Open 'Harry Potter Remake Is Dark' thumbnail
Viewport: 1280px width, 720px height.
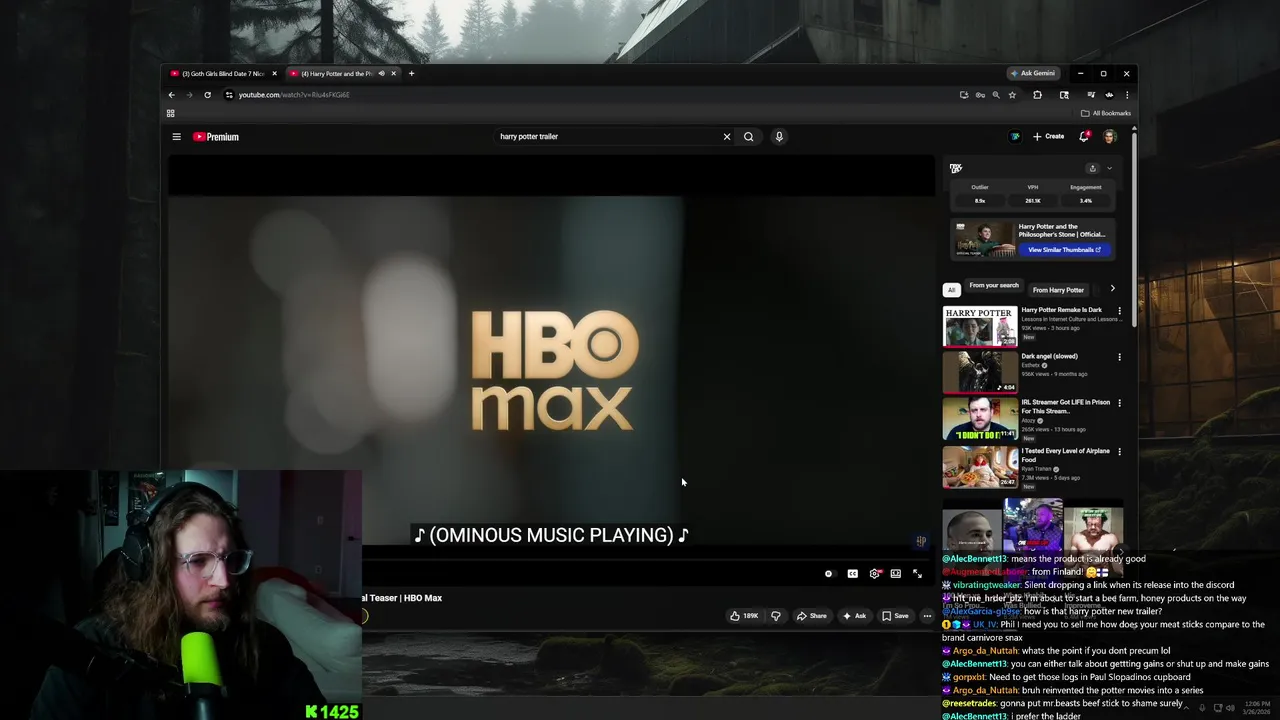(x=980, y=326)
